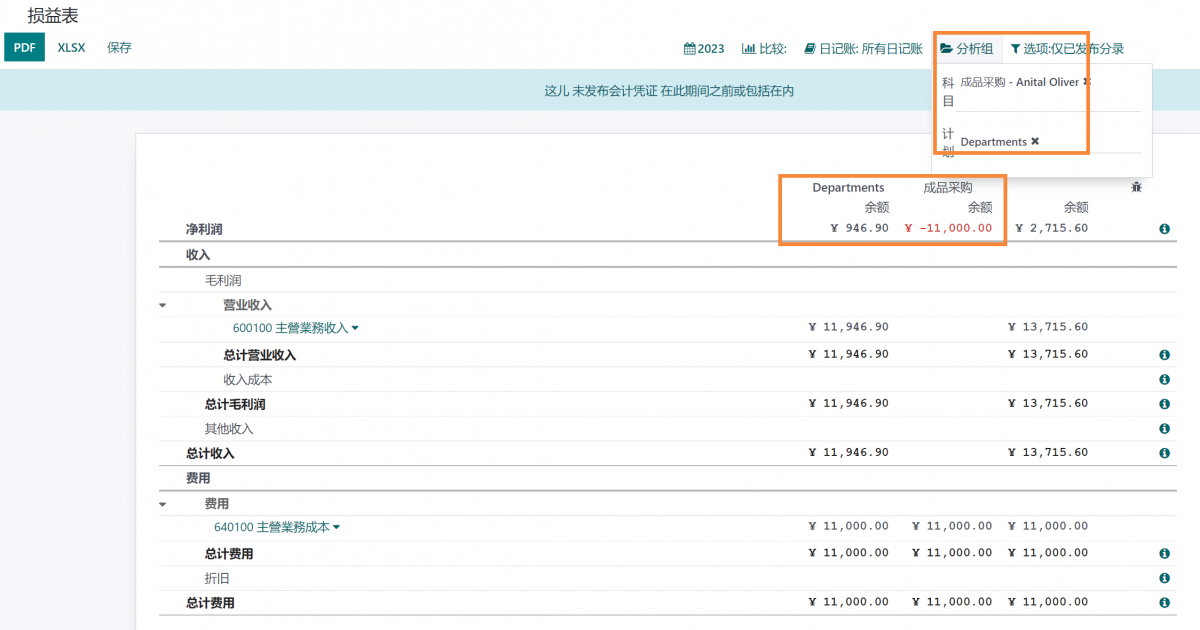Click the info icon on 净利润 row
The height and width of the screenshot is (630, 1200).
click(1164, 228)
